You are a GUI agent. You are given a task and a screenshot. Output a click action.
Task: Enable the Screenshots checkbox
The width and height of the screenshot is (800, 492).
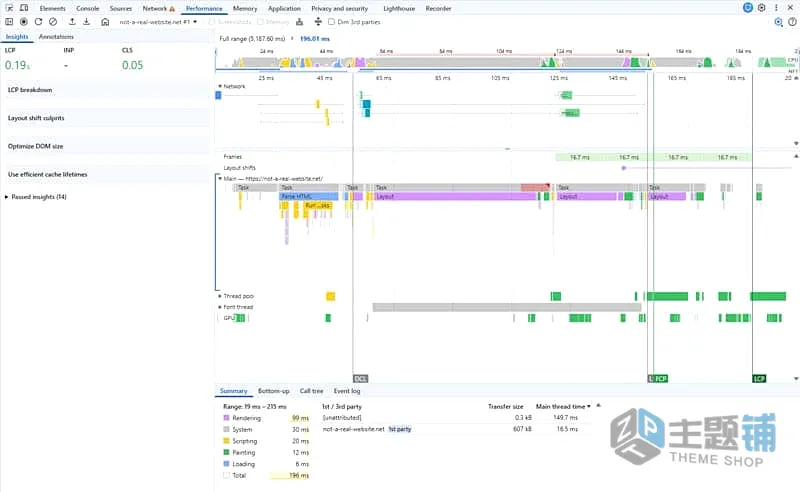coord(211,22)
